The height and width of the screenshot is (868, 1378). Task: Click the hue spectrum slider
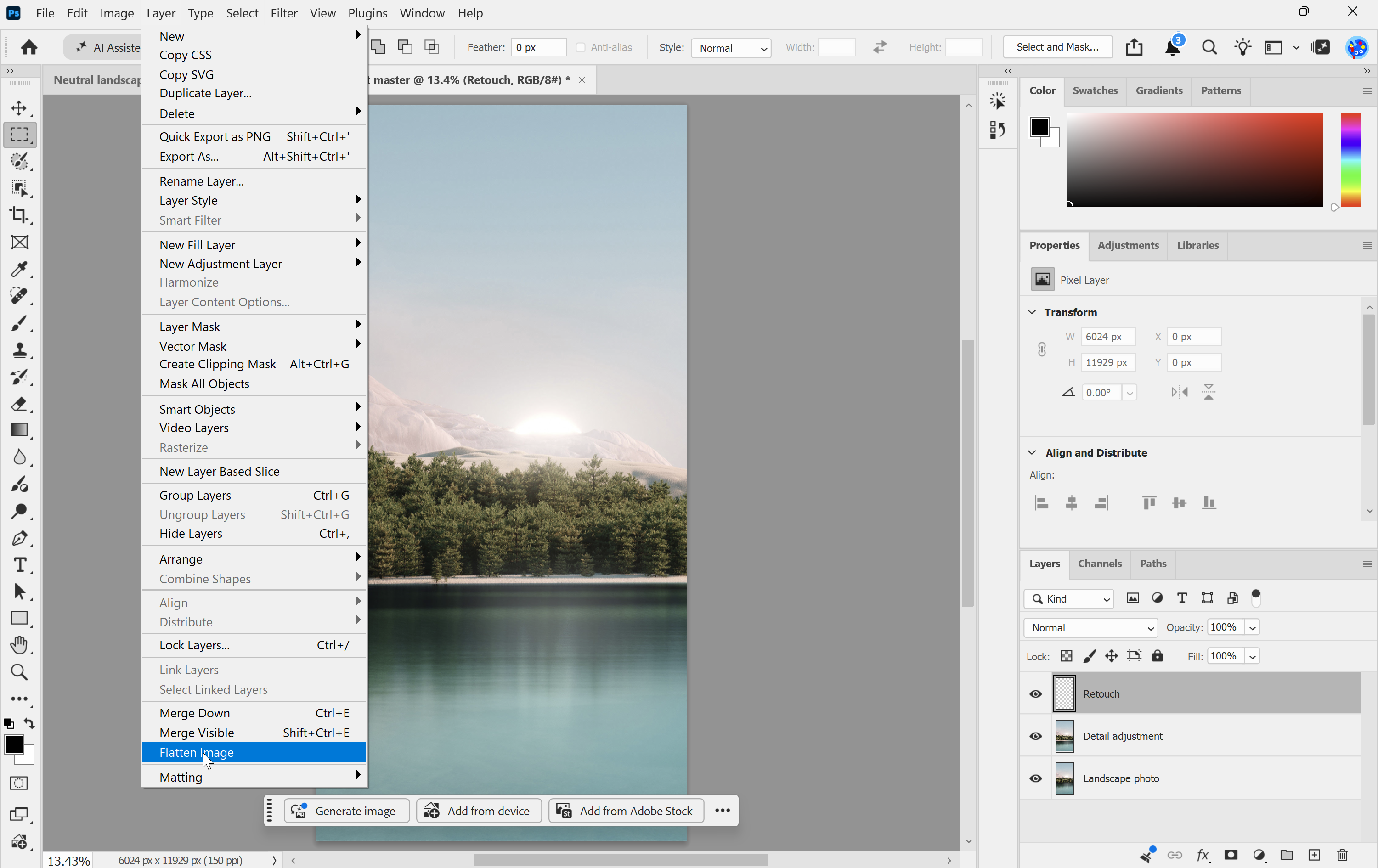[x=1350, y=160]
